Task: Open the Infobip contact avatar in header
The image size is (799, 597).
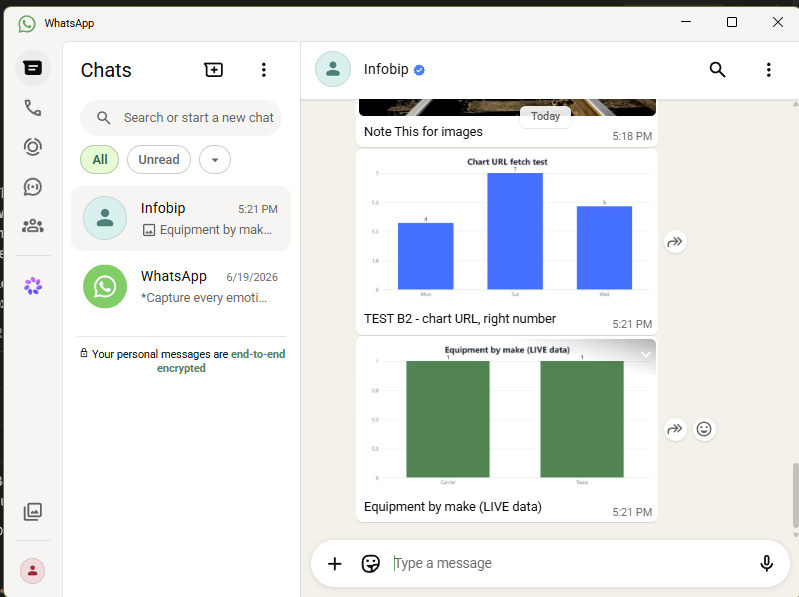Action: click(x=333, y=69)
